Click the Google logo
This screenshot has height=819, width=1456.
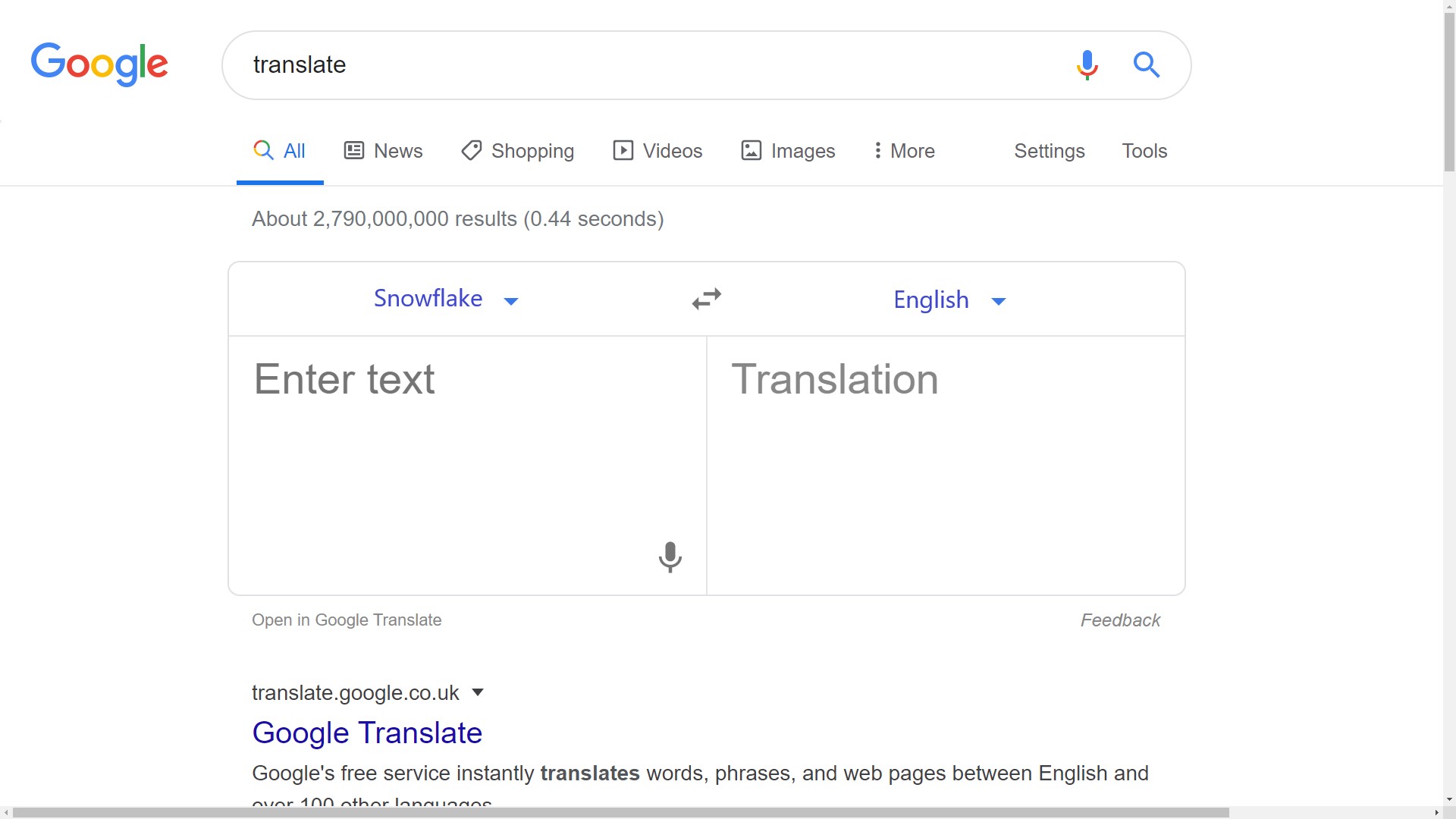click(99, 64)
